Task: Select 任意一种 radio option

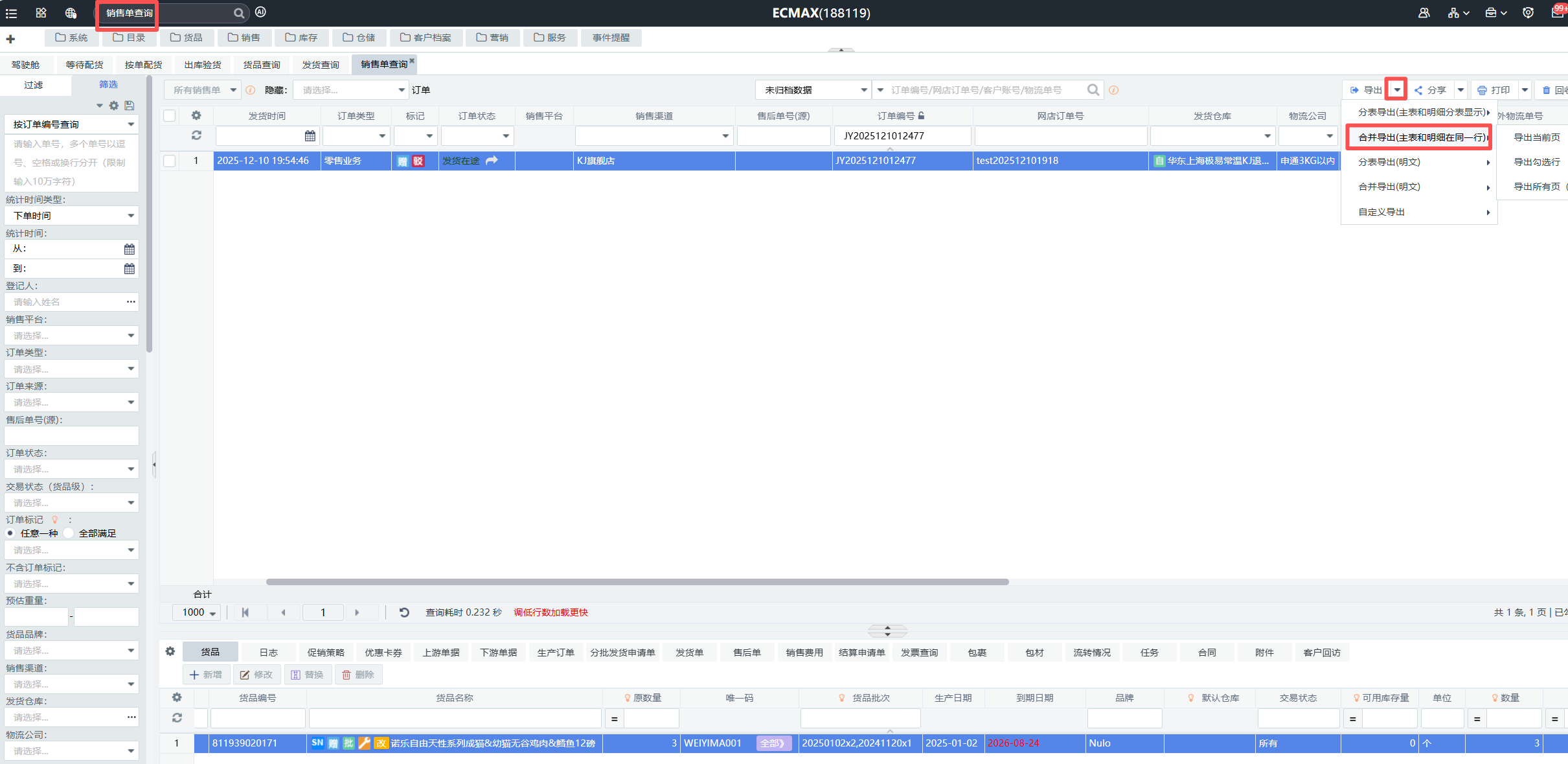Action: pyautogui.click(x=10, y=533)
